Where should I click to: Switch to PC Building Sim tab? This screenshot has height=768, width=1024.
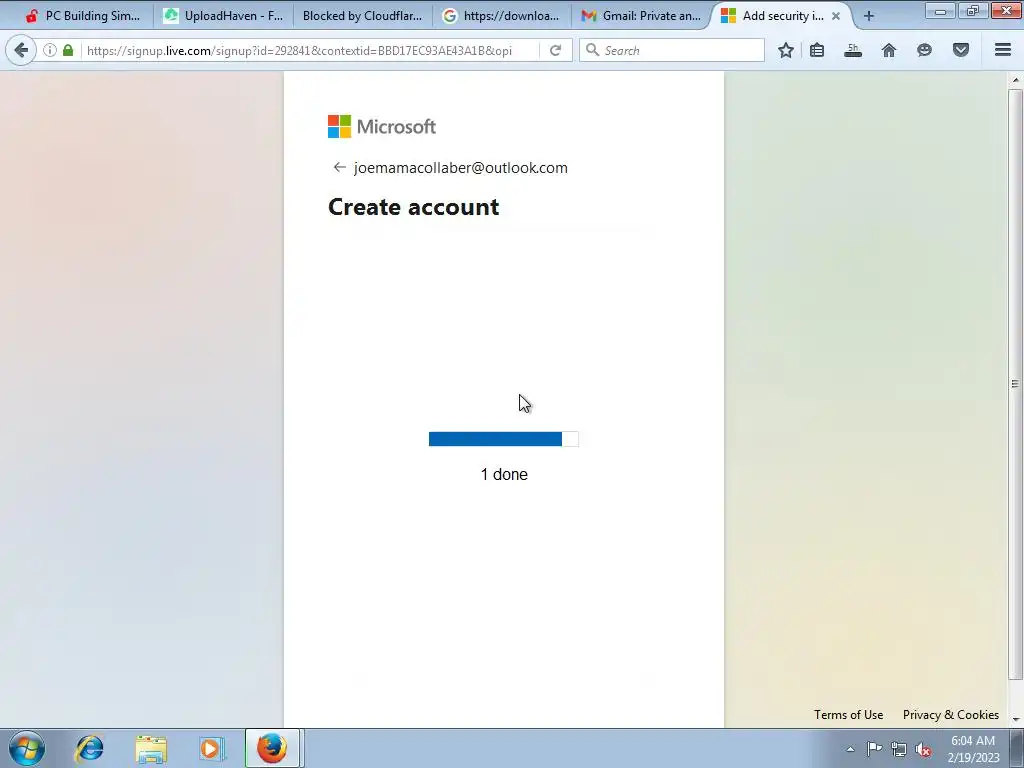(82, 16)
